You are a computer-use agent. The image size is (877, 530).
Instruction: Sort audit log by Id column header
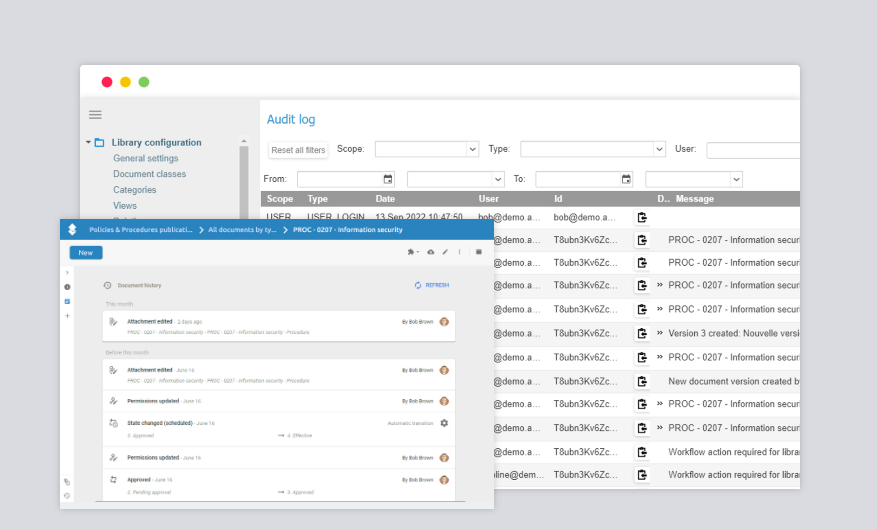pos(558,198)
